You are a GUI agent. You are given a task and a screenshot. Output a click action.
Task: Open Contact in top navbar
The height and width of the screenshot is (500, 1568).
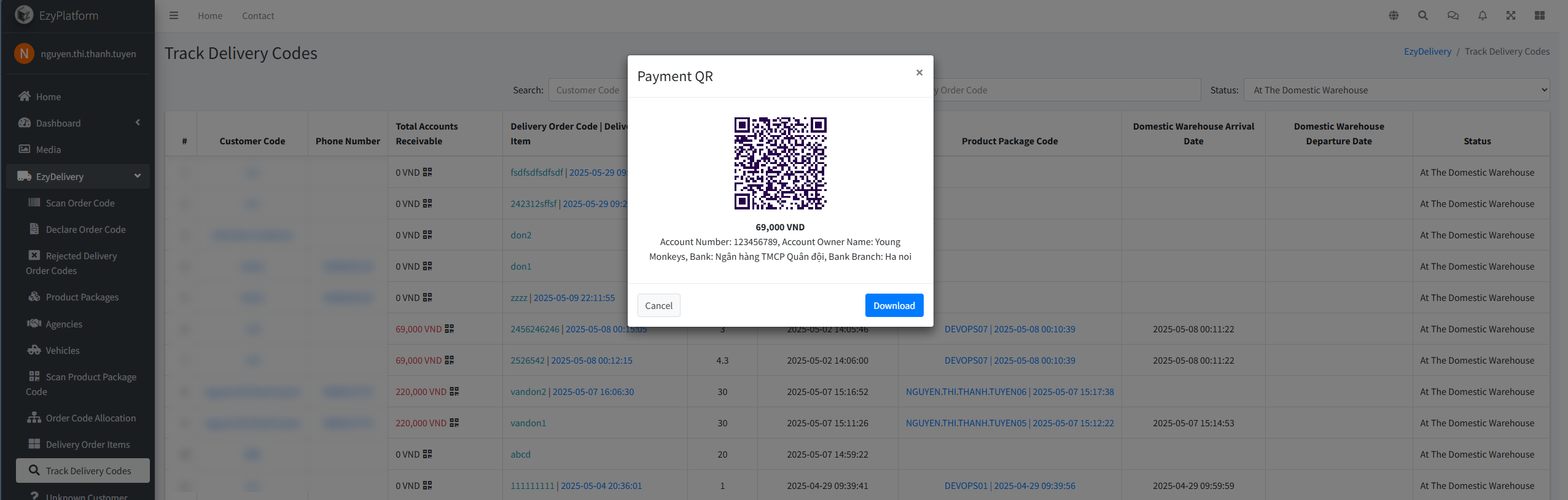258,15
